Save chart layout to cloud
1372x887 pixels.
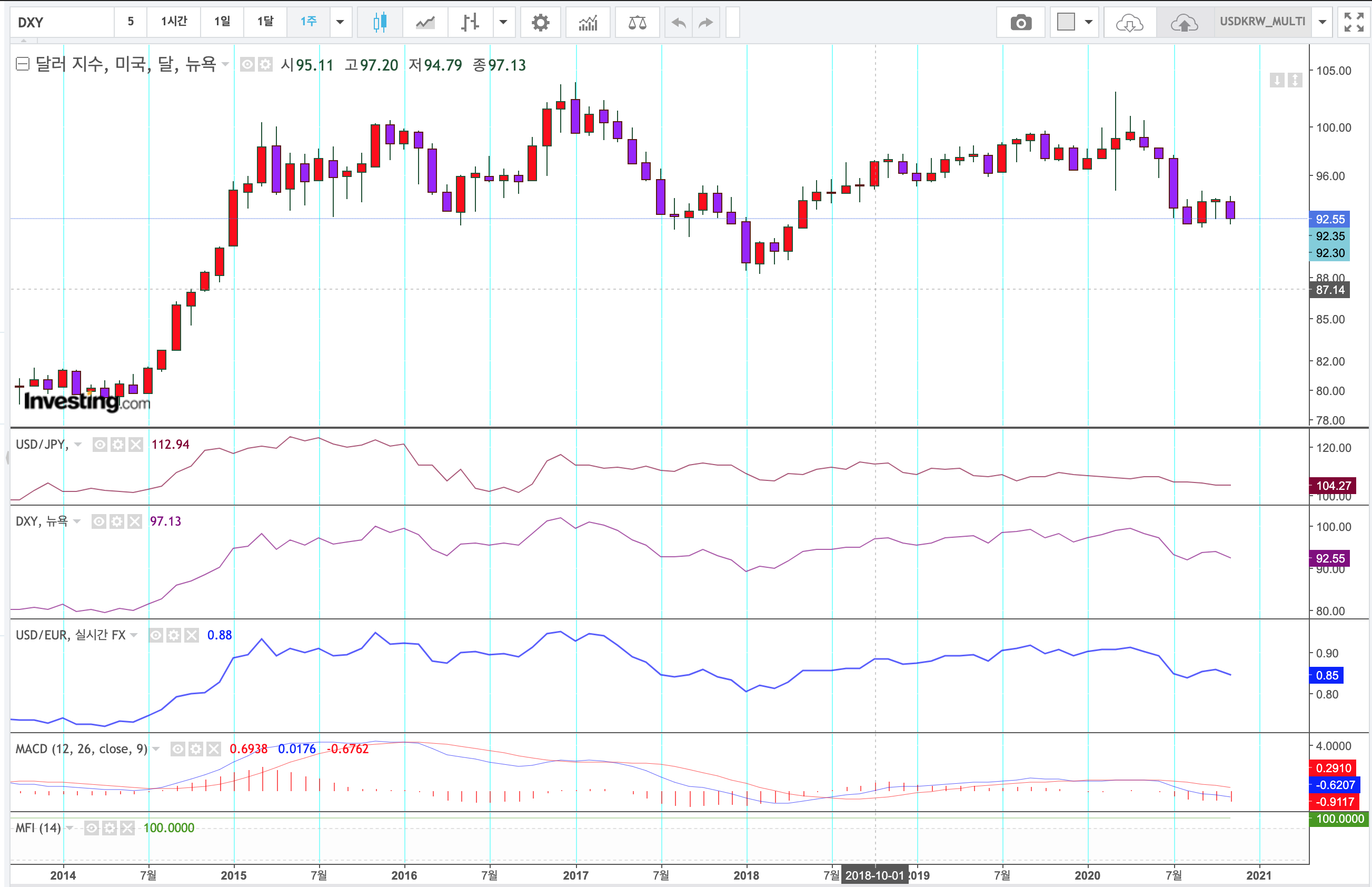[1184, 23]
